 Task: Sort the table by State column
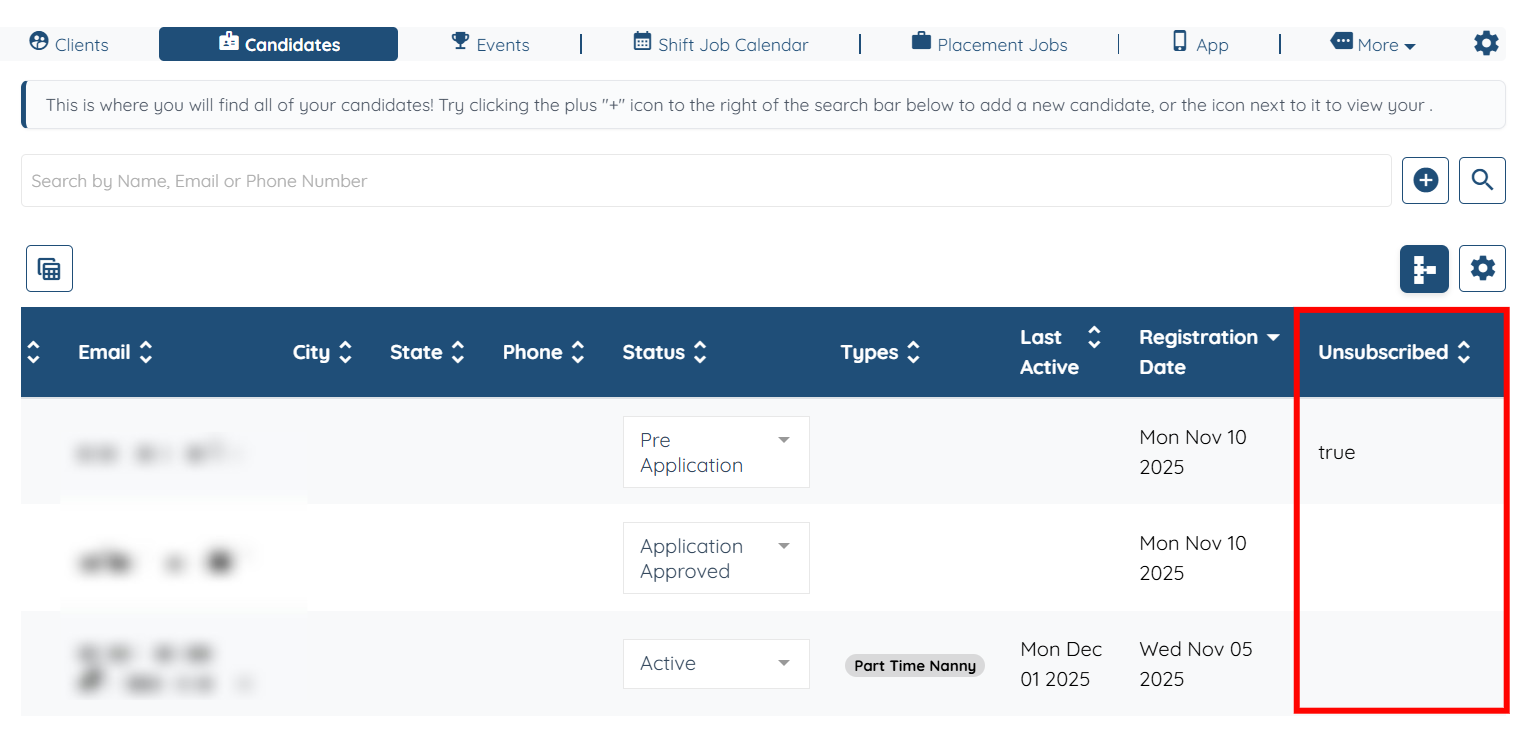coord(428,352)
